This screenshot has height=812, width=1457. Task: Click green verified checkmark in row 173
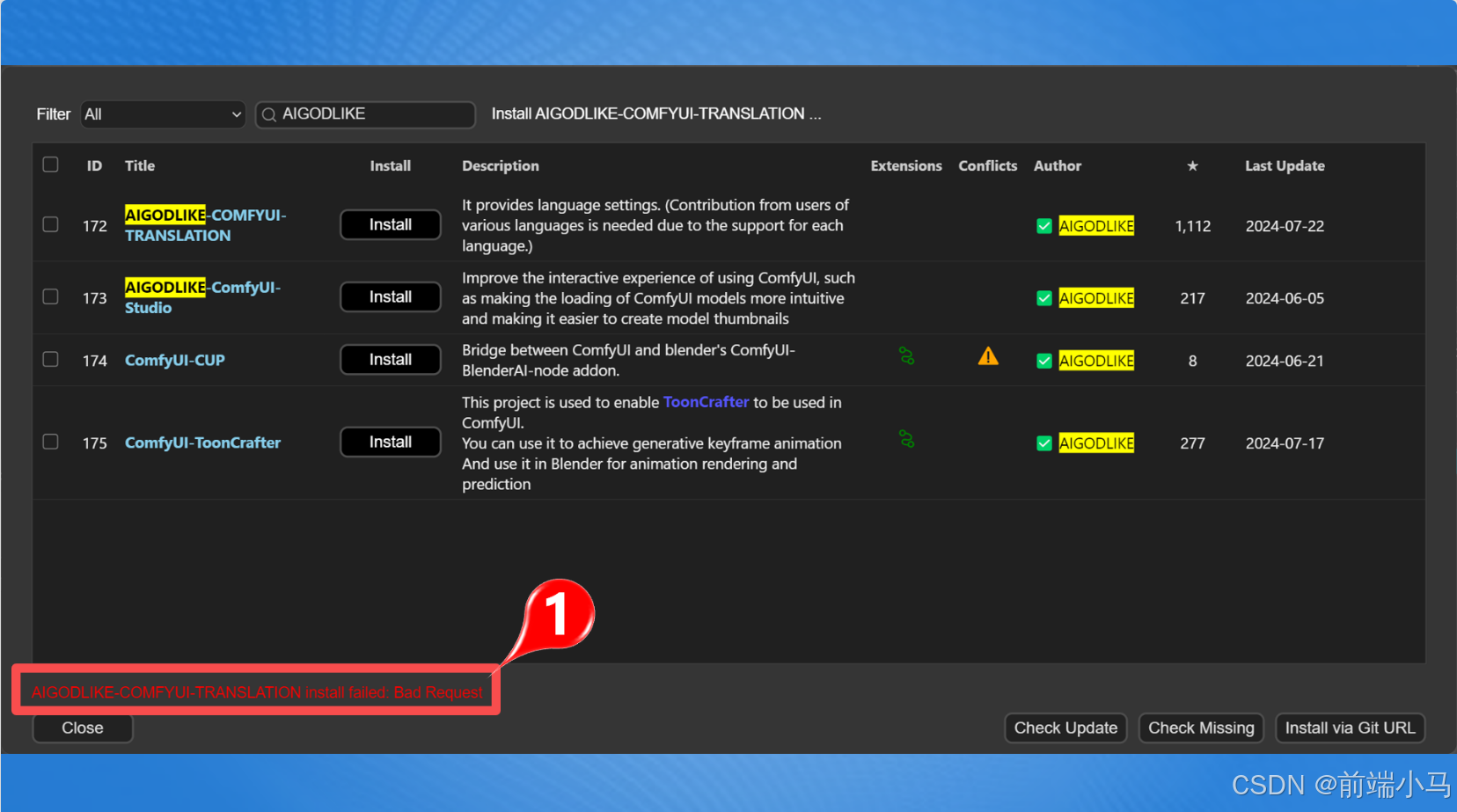[x=1044, y=298]
